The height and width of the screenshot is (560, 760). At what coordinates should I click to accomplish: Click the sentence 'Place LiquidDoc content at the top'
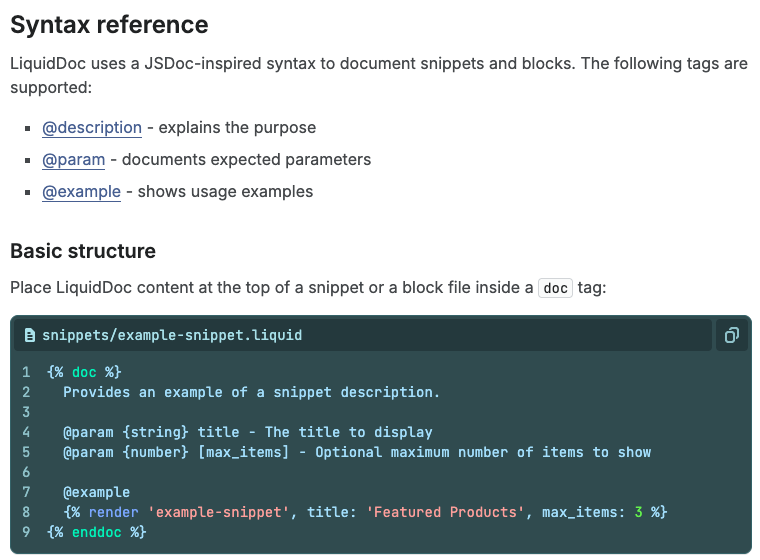coord(308,288)
